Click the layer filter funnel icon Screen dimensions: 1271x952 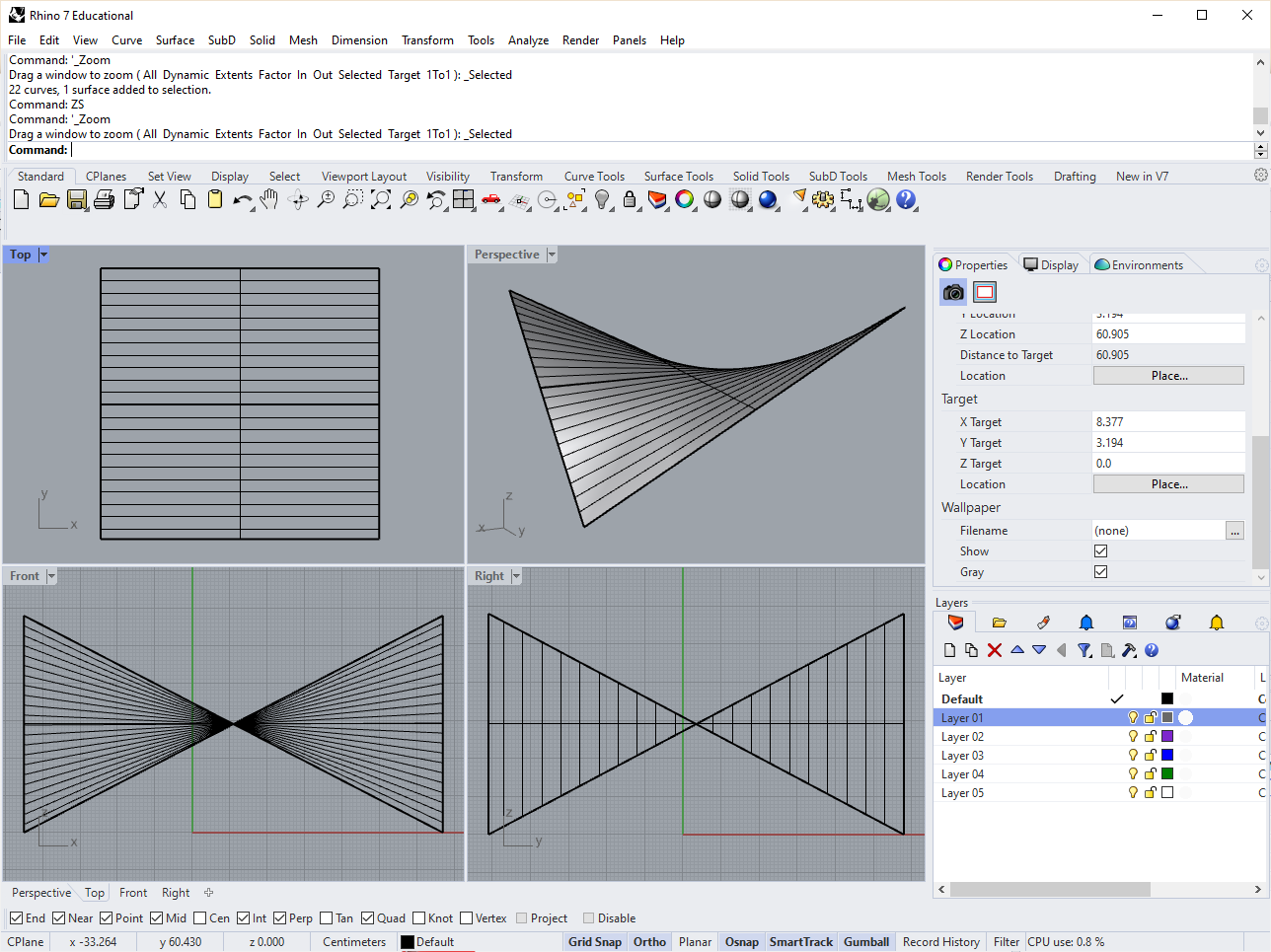(x=1084, y=650)
